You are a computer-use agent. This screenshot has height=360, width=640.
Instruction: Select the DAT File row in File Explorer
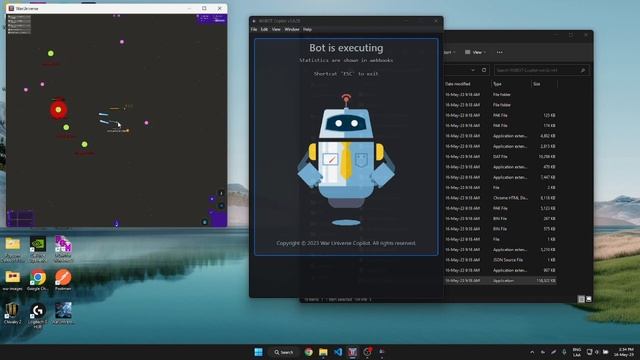point(500,156)
